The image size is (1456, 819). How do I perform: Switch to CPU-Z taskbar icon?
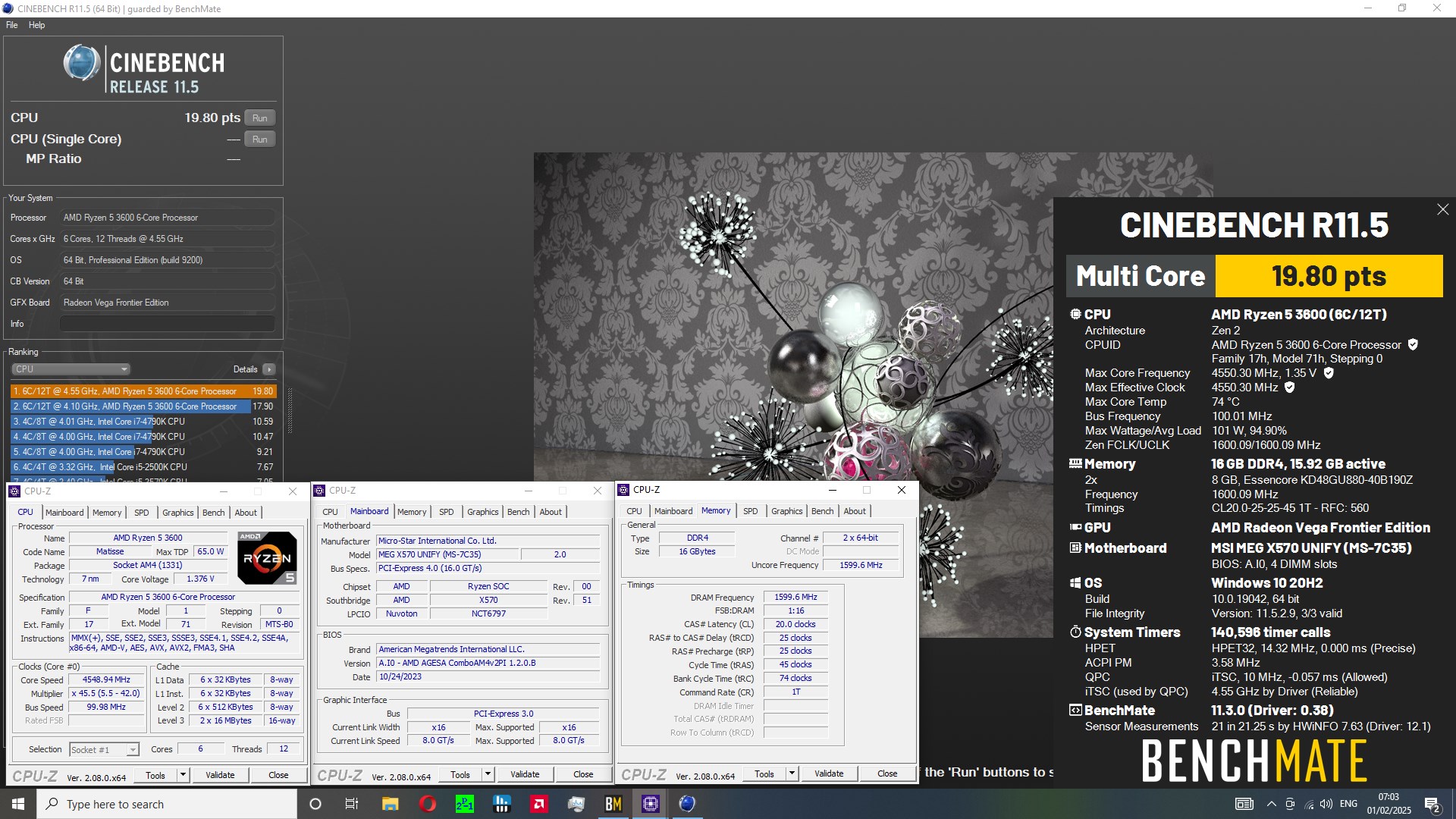click(650, 804)
